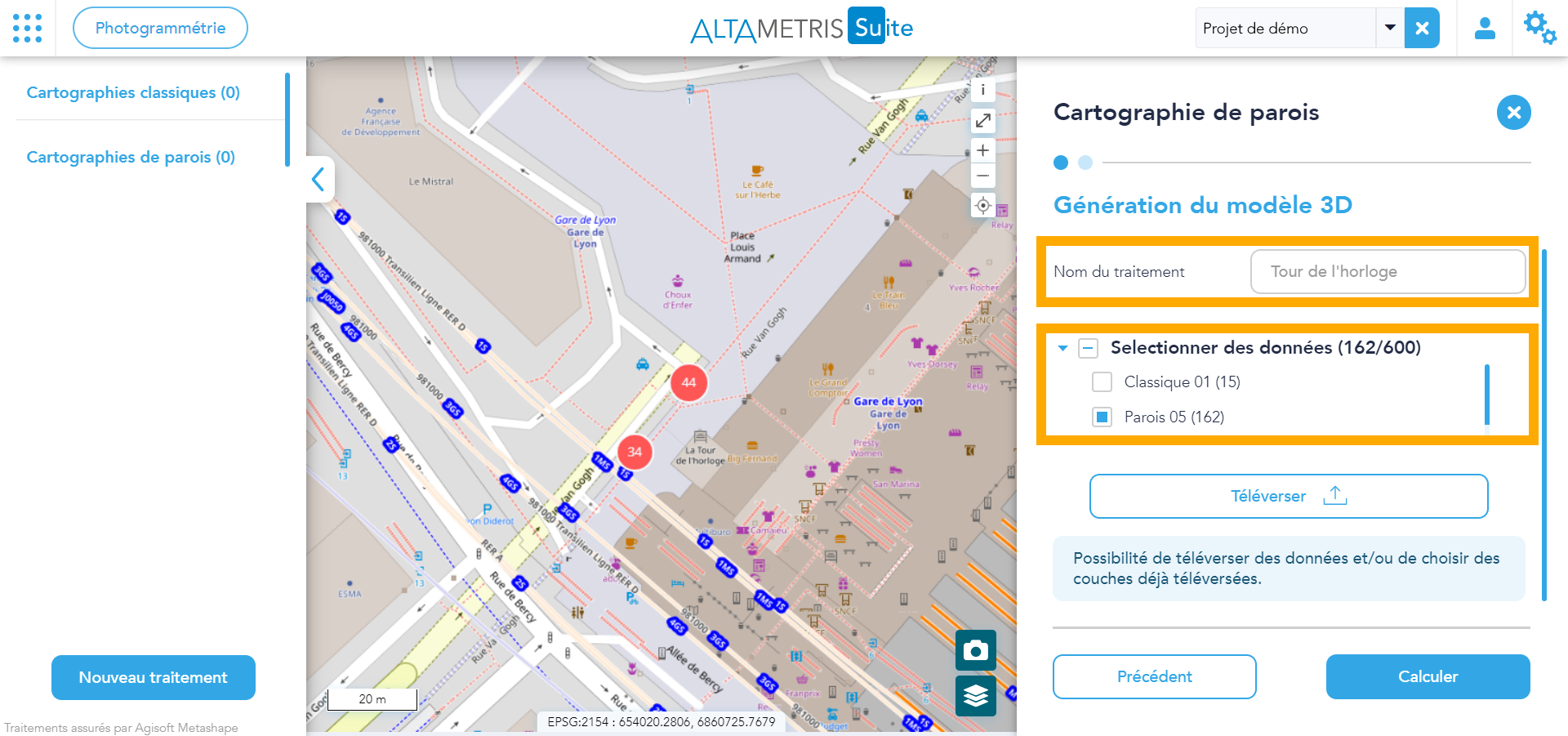Viewport: 1568px width, 736px height.
Task: Open settings via the gears icon
Action: (1539, 29)
